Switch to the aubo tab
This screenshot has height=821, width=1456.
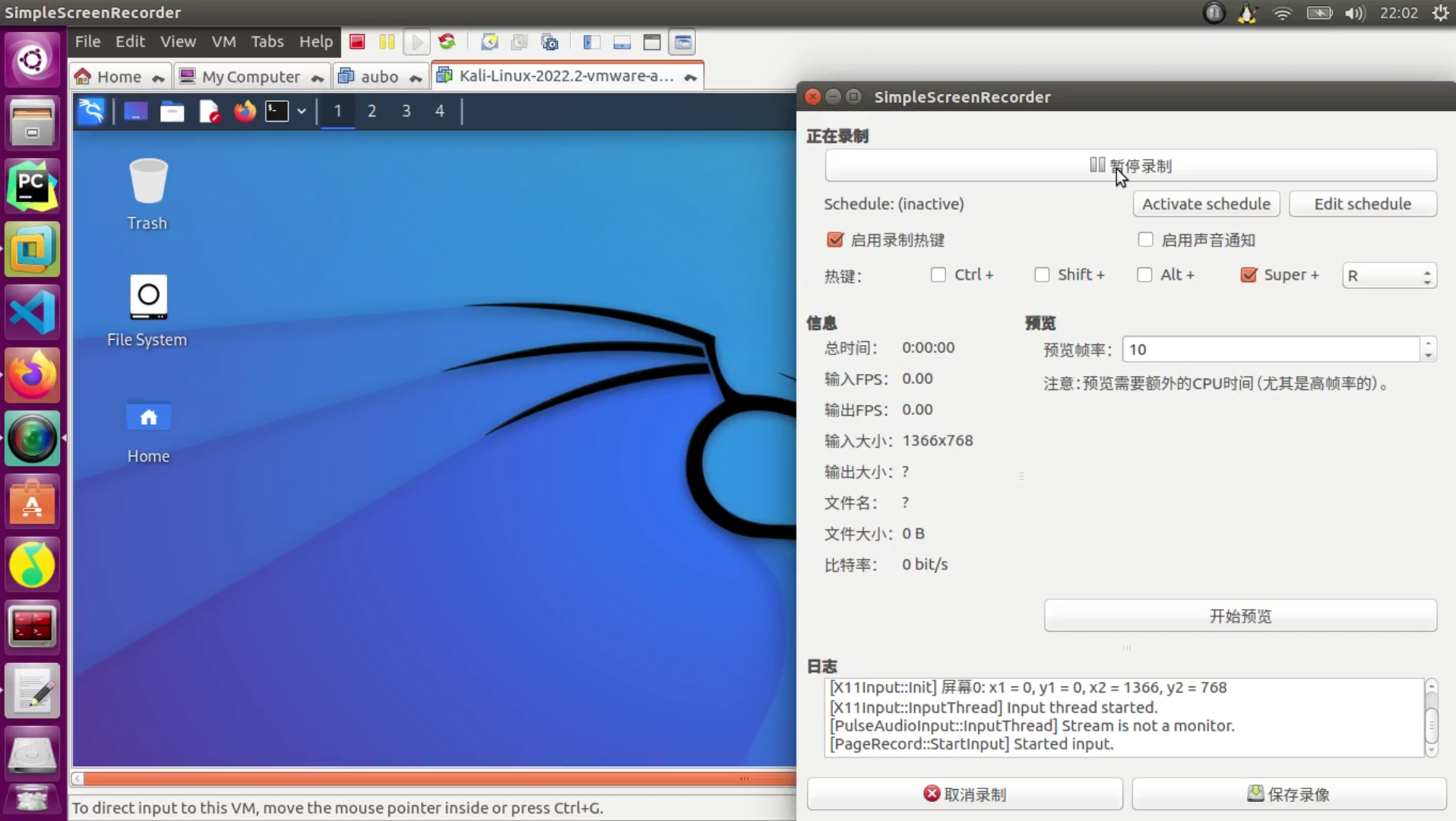[379, 77]
